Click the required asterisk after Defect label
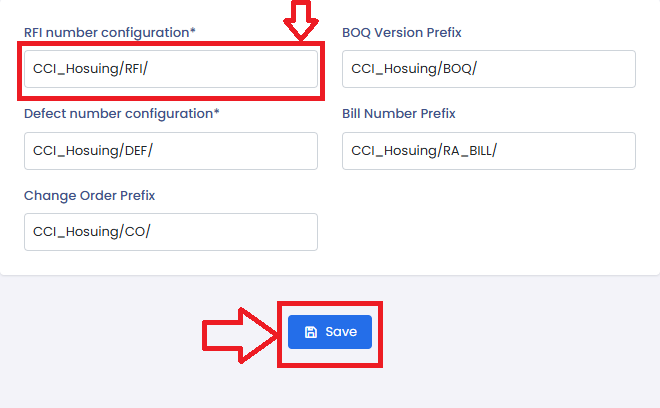The width and height of the screenshot is (660, 408). [217, 113]
